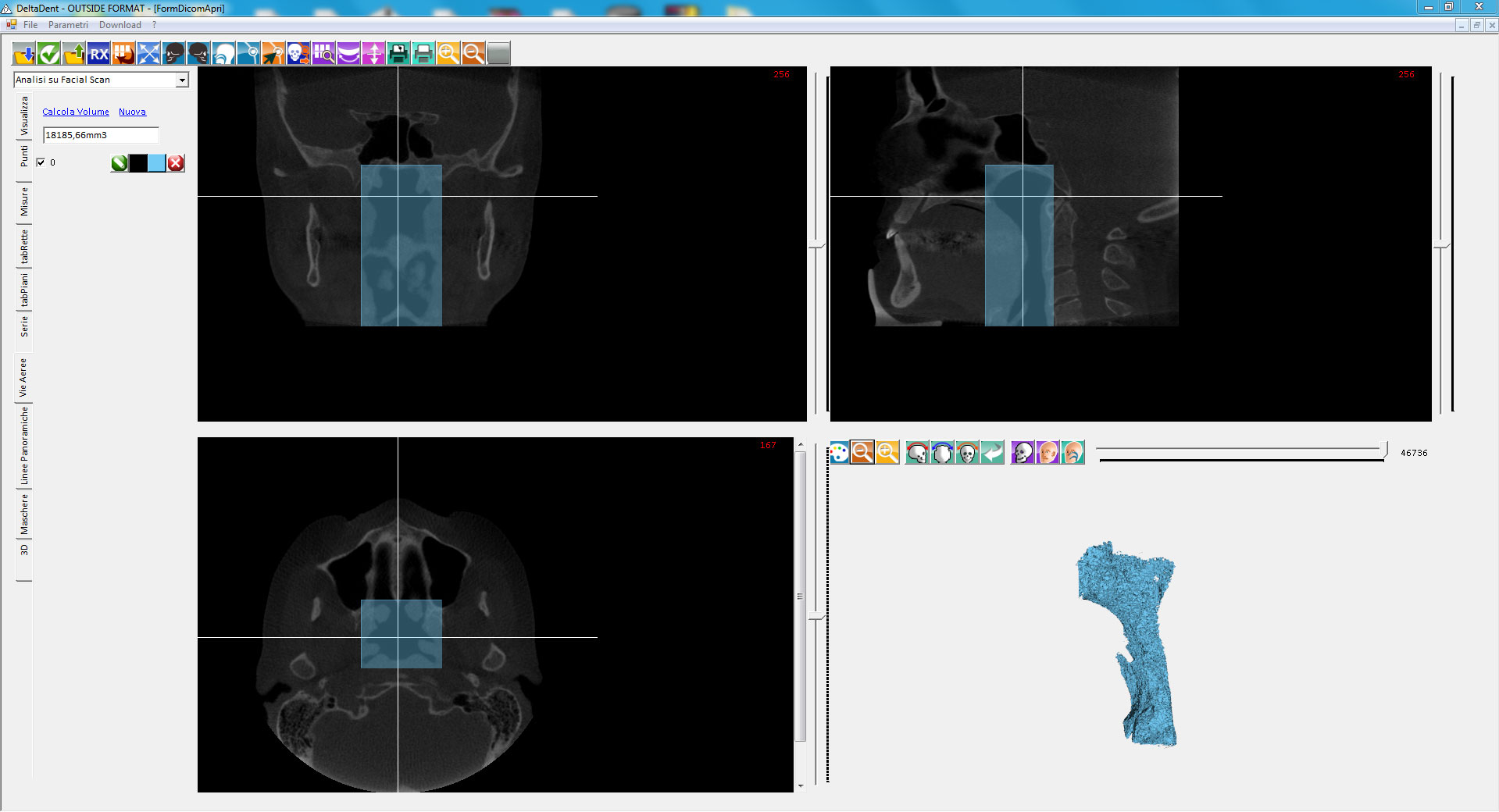The image size is (1499, 812).
Task: Switch to the tabPiani side tab
Action: [24, 290]
